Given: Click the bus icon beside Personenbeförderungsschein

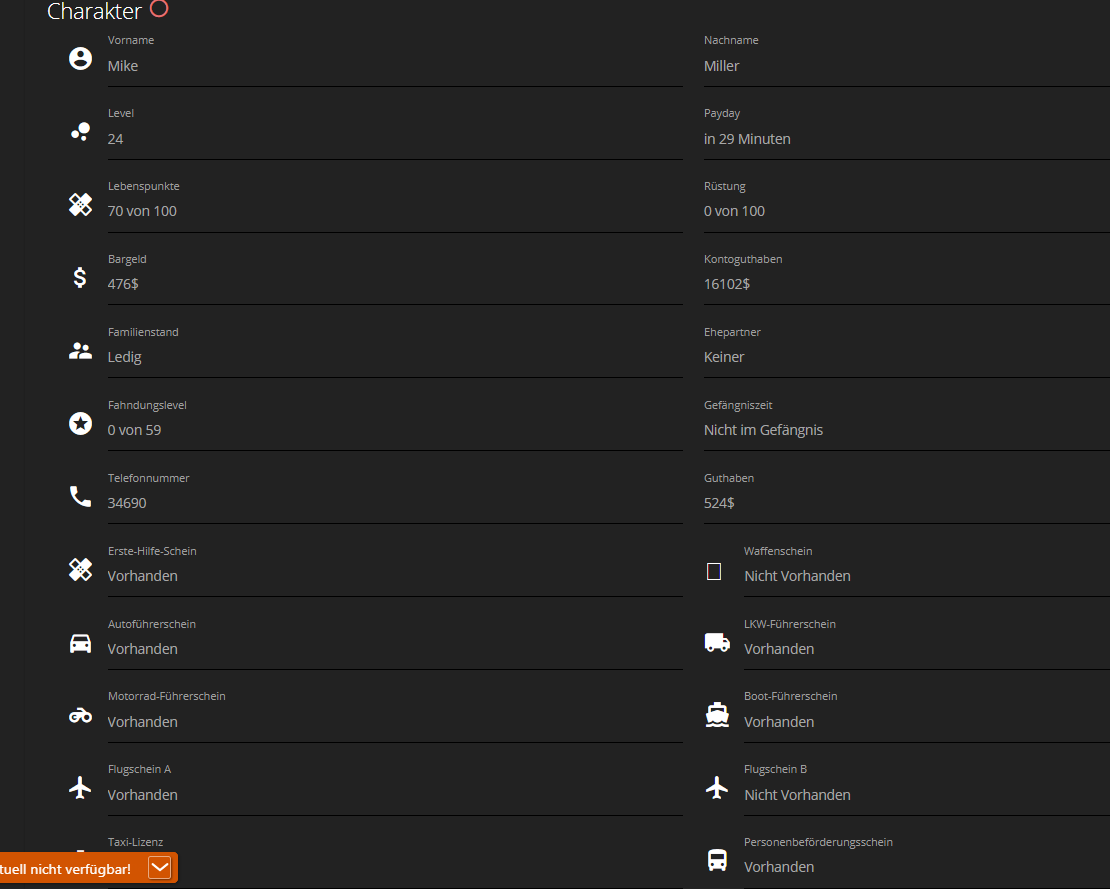Looking at the screenshot, I should 717,860.
